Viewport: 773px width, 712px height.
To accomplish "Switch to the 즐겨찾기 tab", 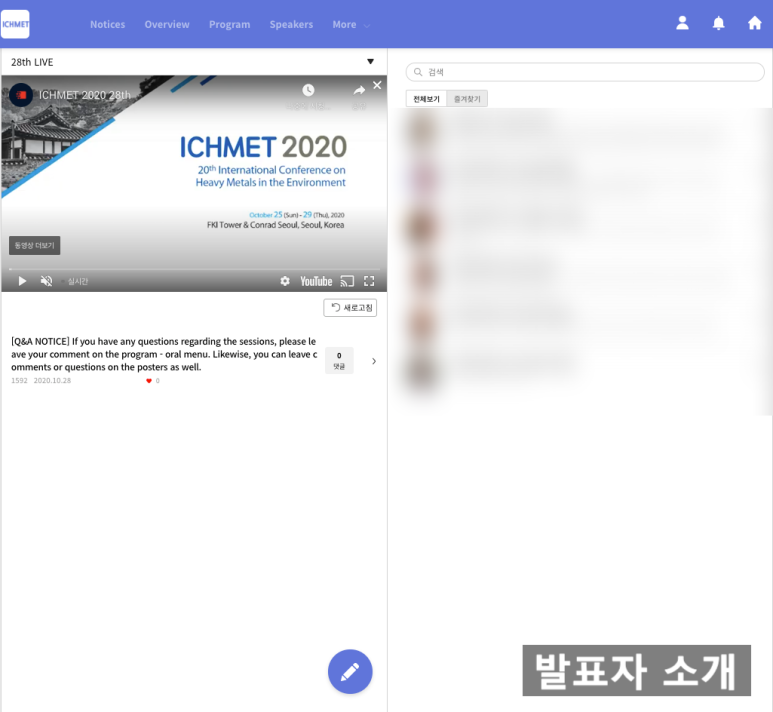I will (x=467, y=99).
